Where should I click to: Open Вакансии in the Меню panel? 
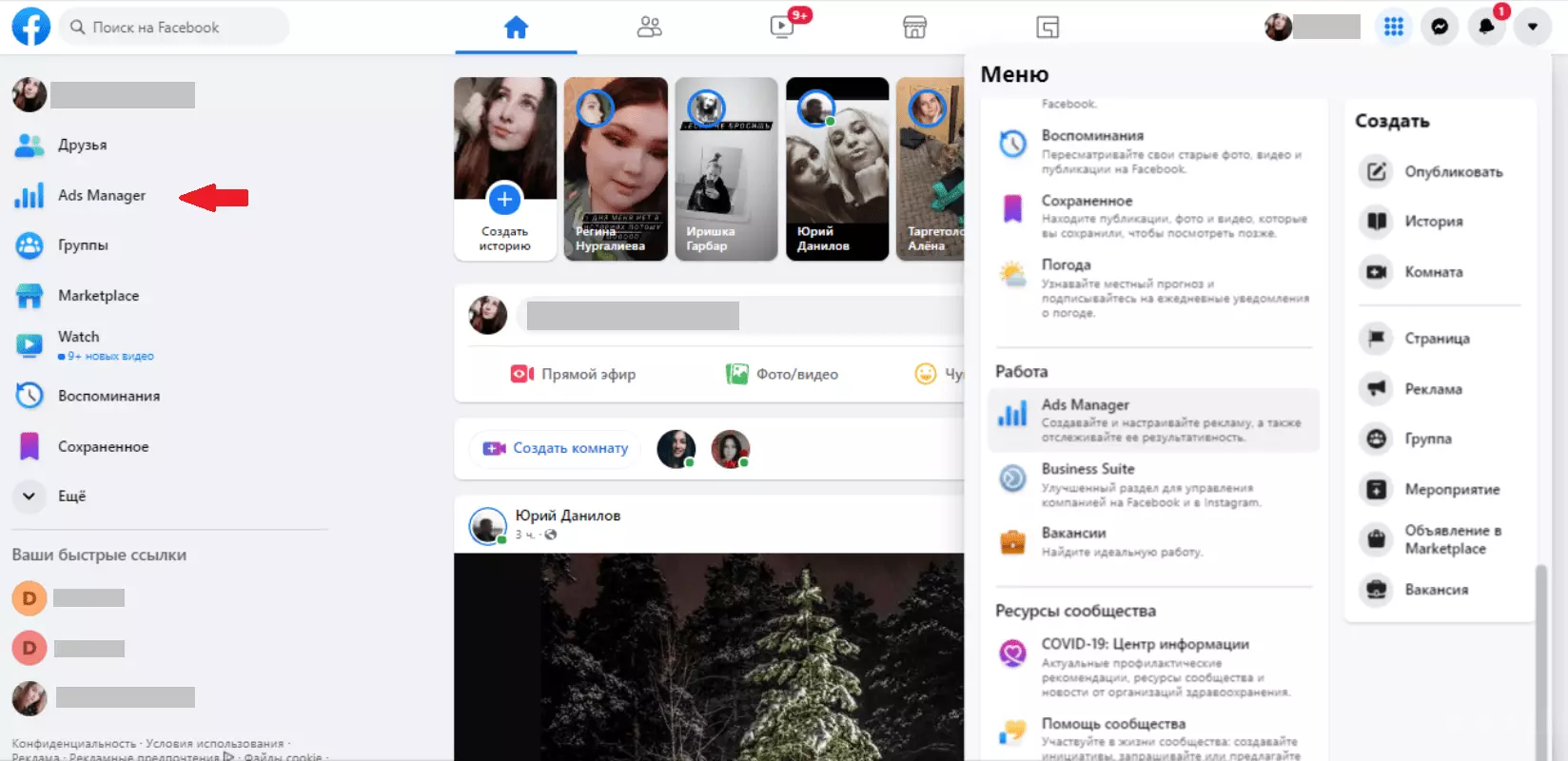pos(1153,541)
